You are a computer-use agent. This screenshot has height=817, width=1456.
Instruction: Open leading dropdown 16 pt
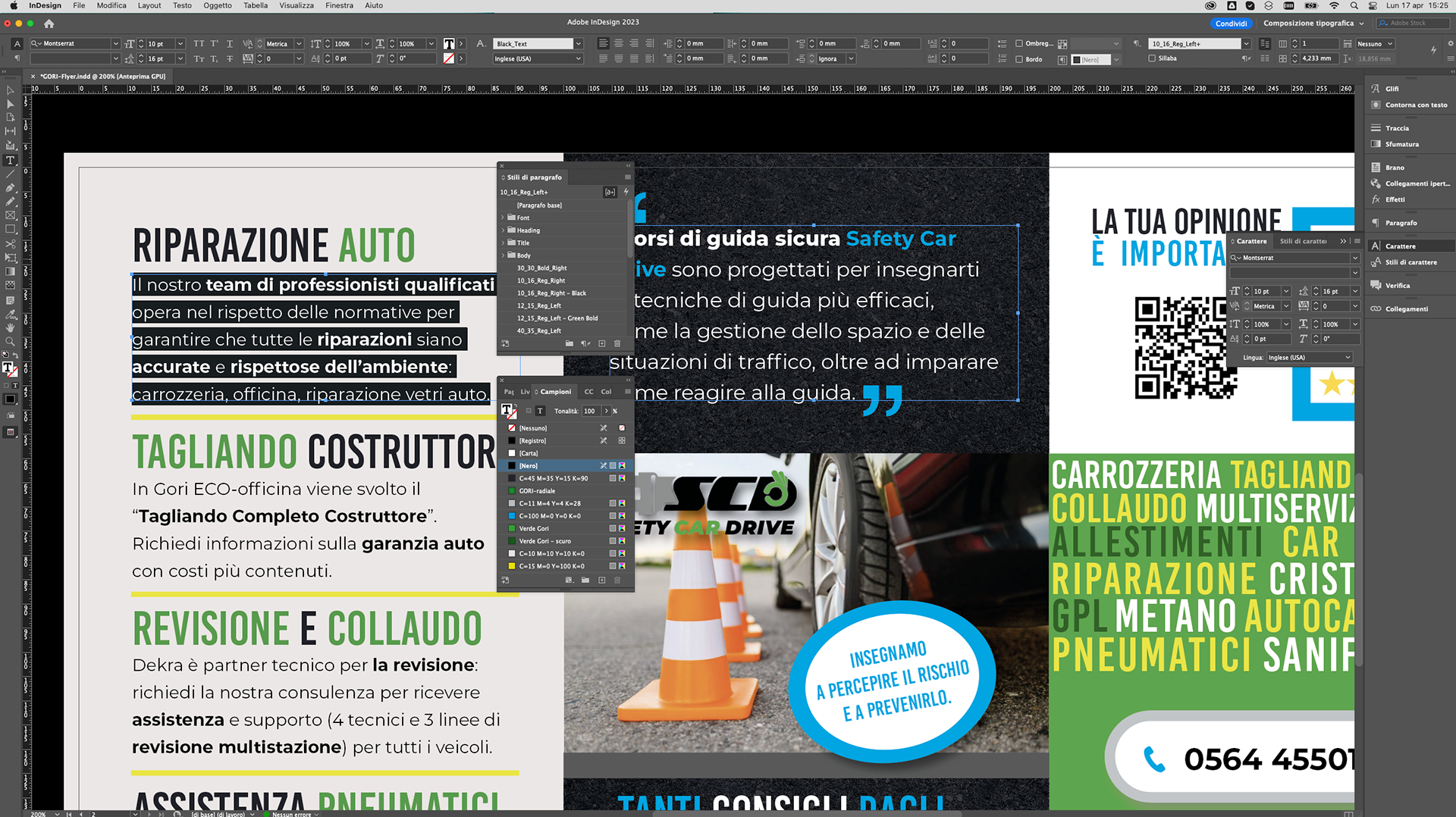click(x=180, y=58)
